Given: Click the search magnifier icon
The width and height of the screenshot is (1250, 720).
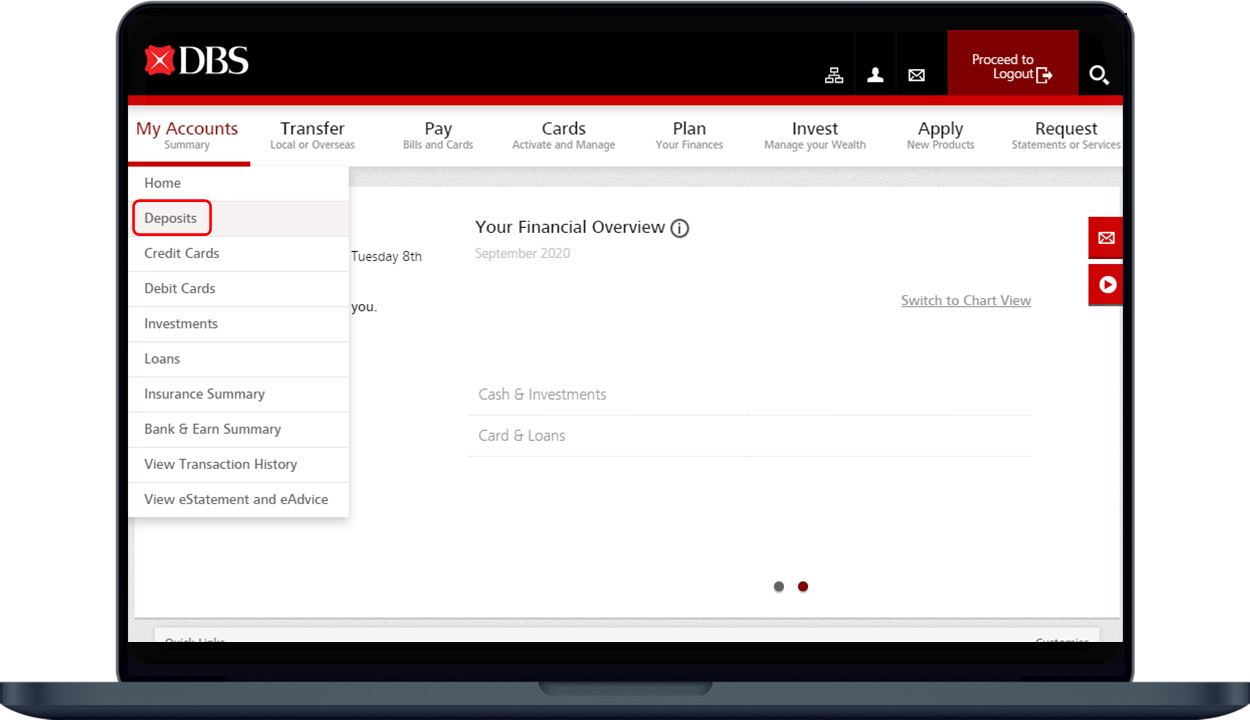Looking at the screenshot, I should point(1099,75).
